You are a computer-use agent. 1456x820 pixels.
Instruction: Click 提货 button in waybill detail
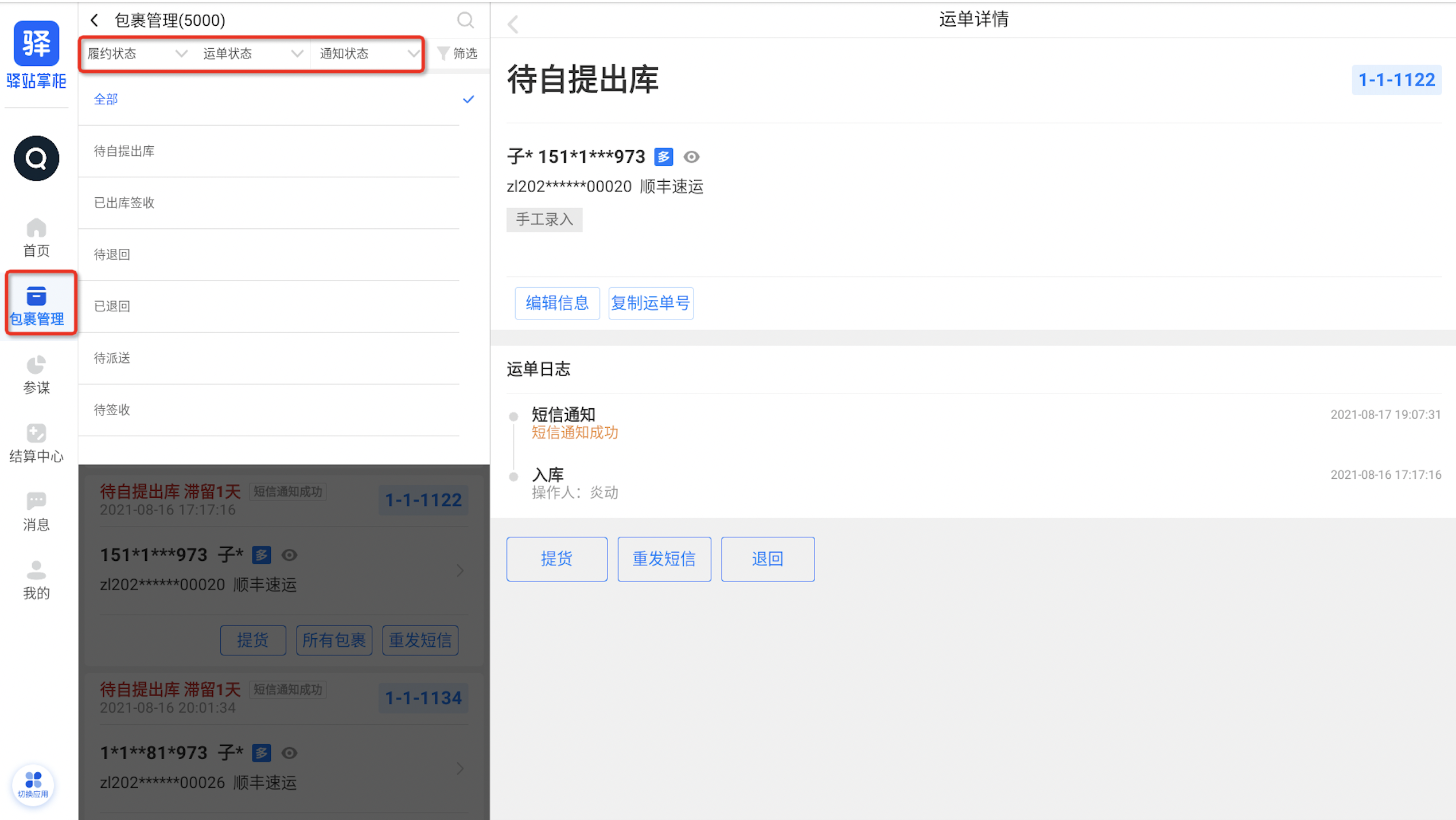click(556, 559)
